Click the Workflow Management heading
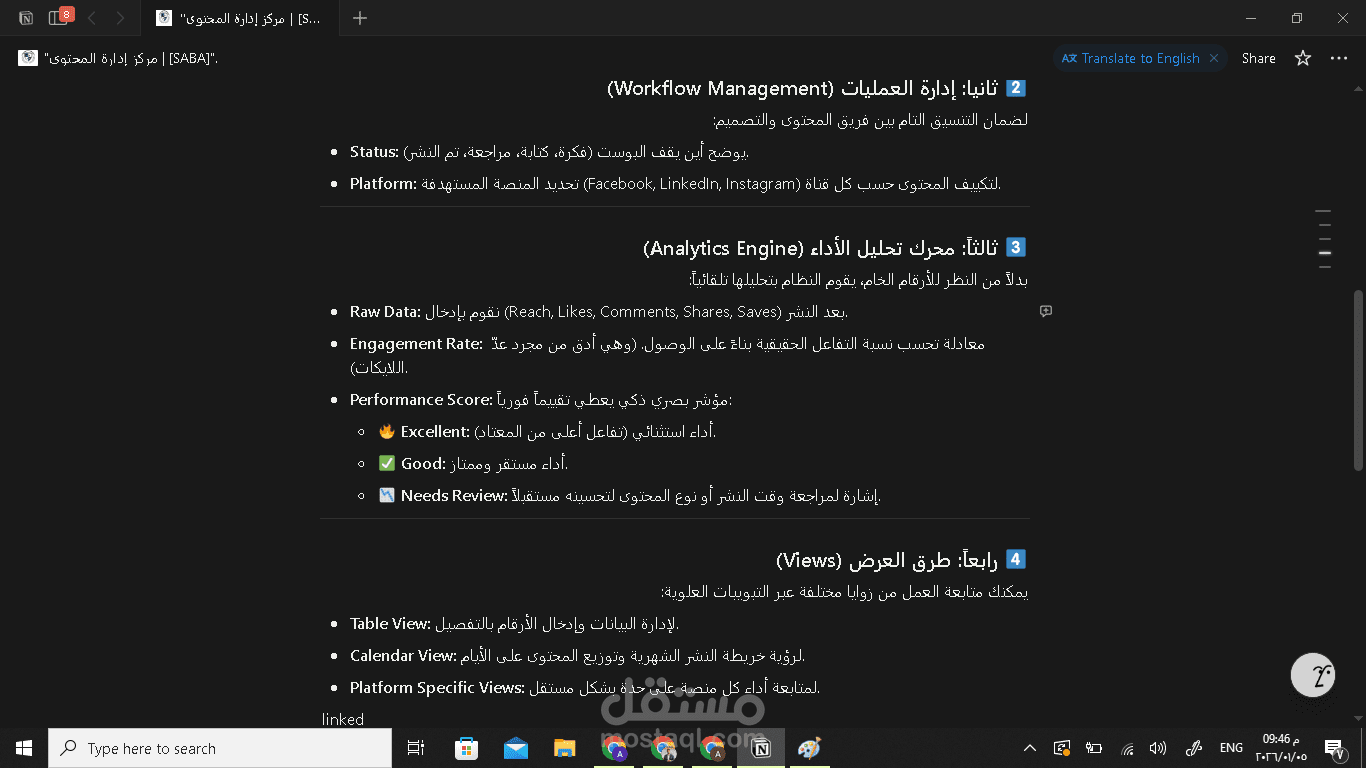The width and height of the screenshot is (1366, 768). click(x=817, y=88)
